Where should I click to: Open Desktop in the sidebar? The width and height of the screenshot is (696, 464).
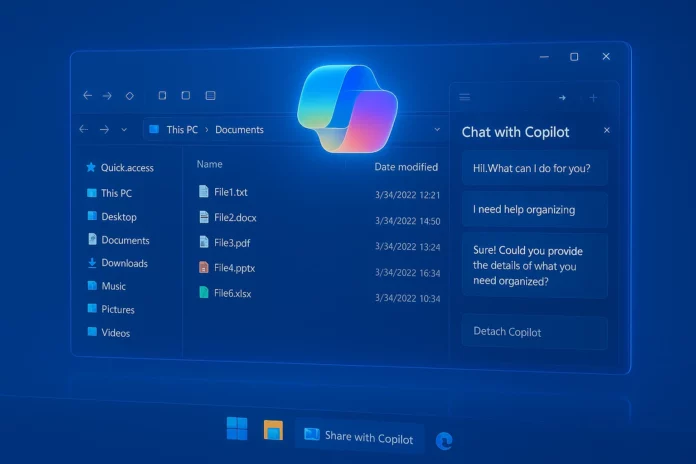(112, 217)
